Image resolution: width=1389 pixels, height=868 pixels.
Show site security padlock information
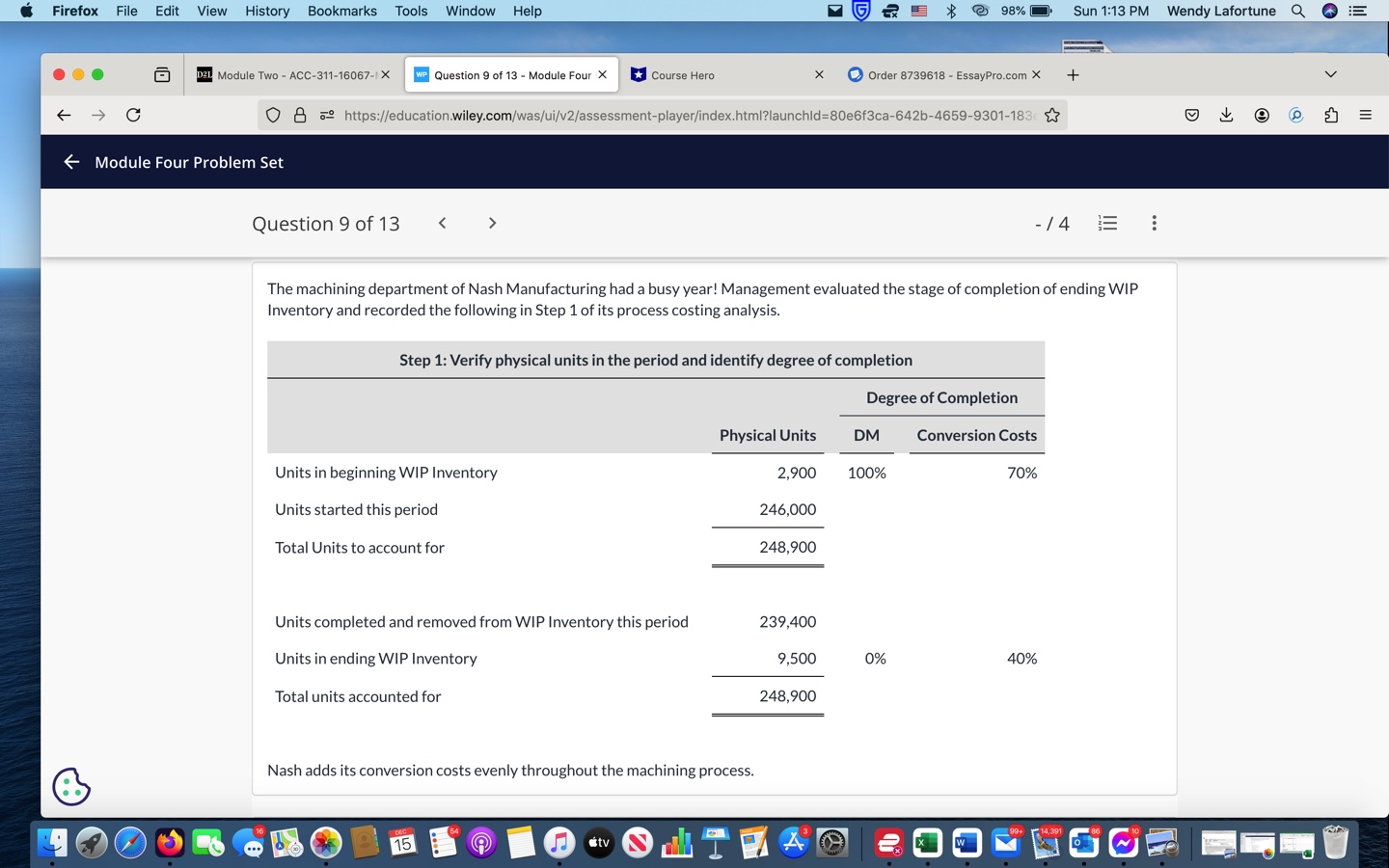300,115
